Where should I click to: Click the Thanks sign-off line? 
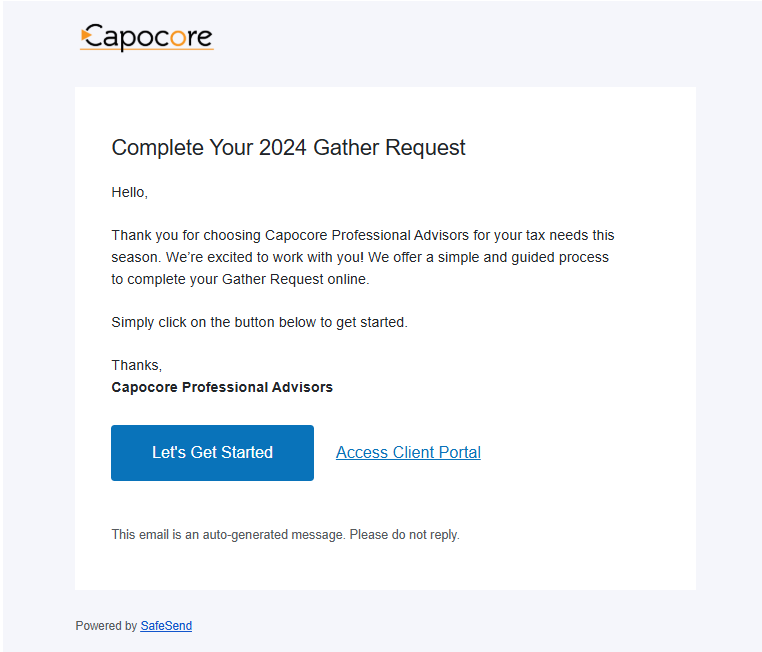click(x=137, y=365)
